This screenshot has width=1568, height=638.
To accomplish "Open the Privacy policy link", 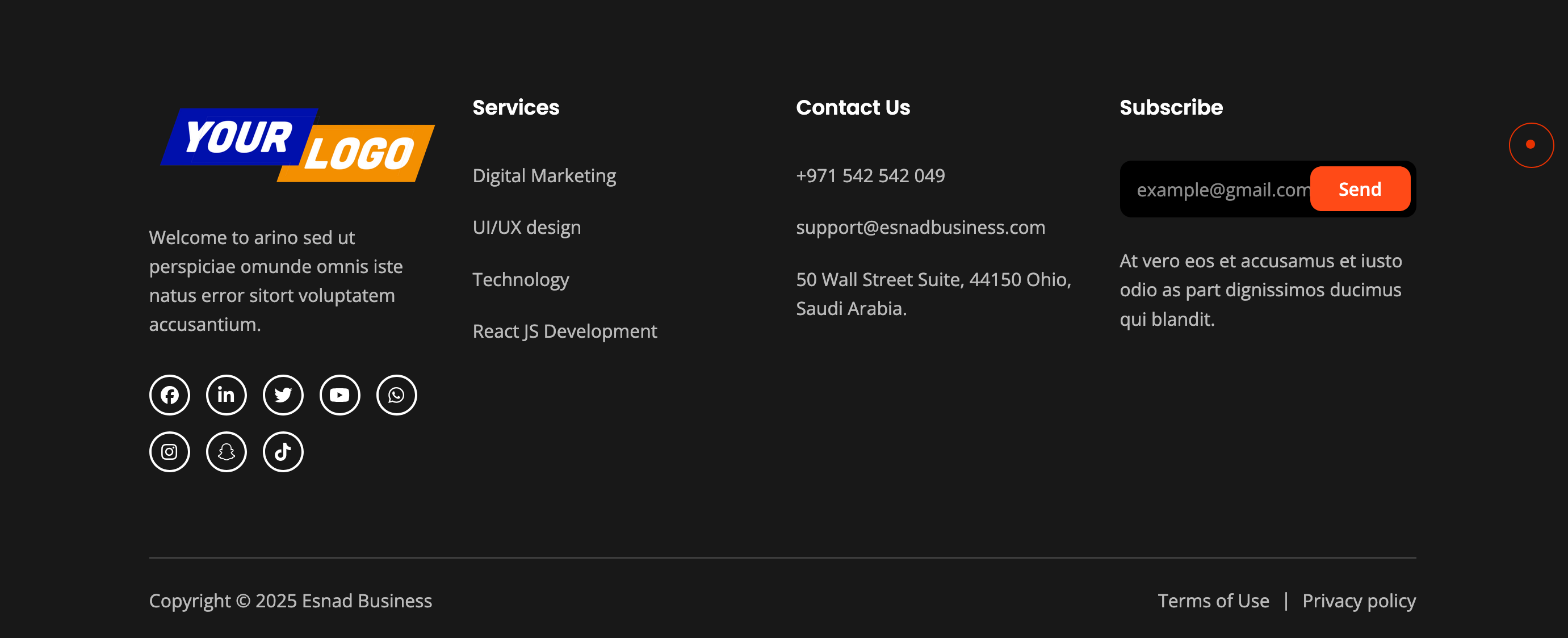I will [x=1359, y=601].
